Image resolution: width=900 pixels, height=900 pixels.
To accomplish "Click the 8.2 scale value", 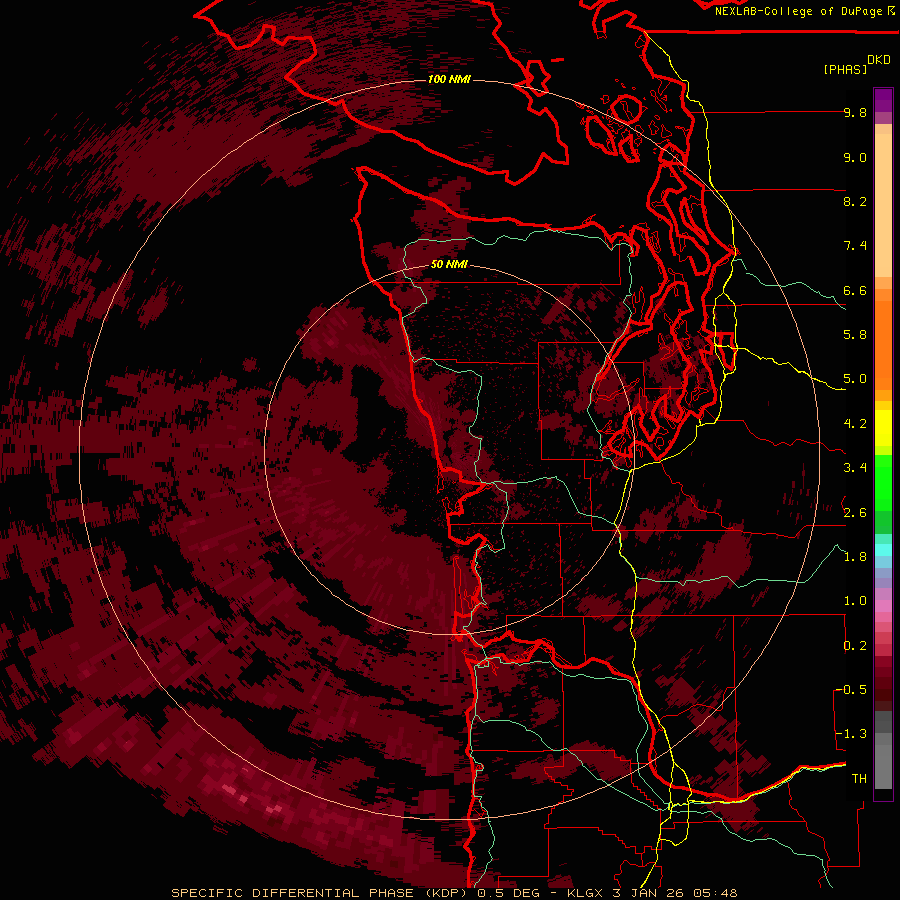I will [x=855, y=201].
